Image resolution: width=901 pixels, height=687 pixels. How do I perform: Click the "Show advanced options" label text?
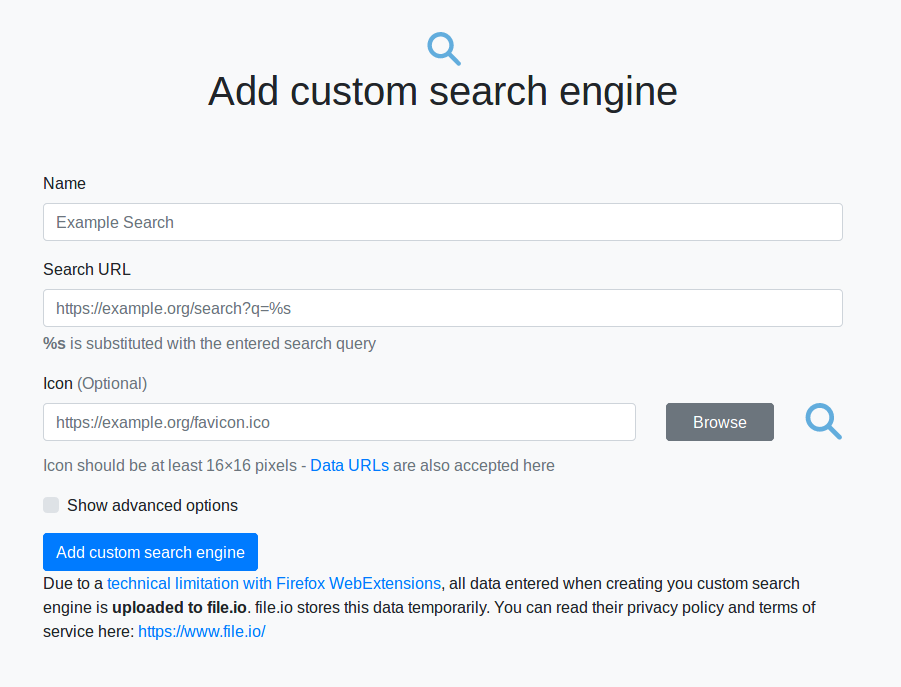tap(152, 505)
